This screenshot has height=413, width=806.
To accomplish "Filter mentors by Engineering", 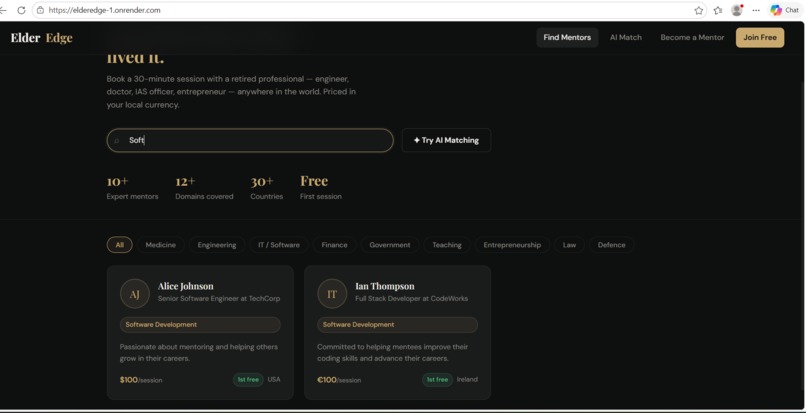I will (x=217, y=245).
